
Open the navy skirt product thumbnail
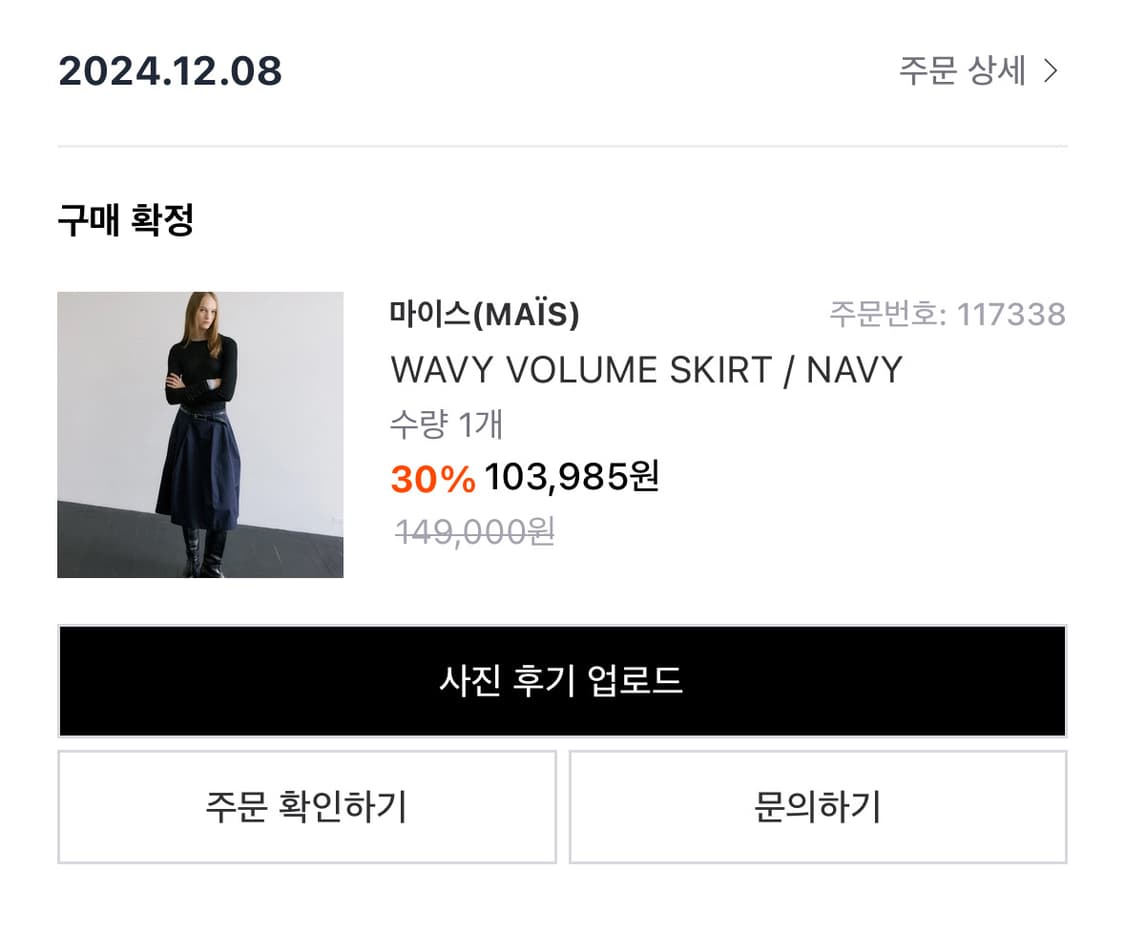pyautogui.click(x=200, y=434)
